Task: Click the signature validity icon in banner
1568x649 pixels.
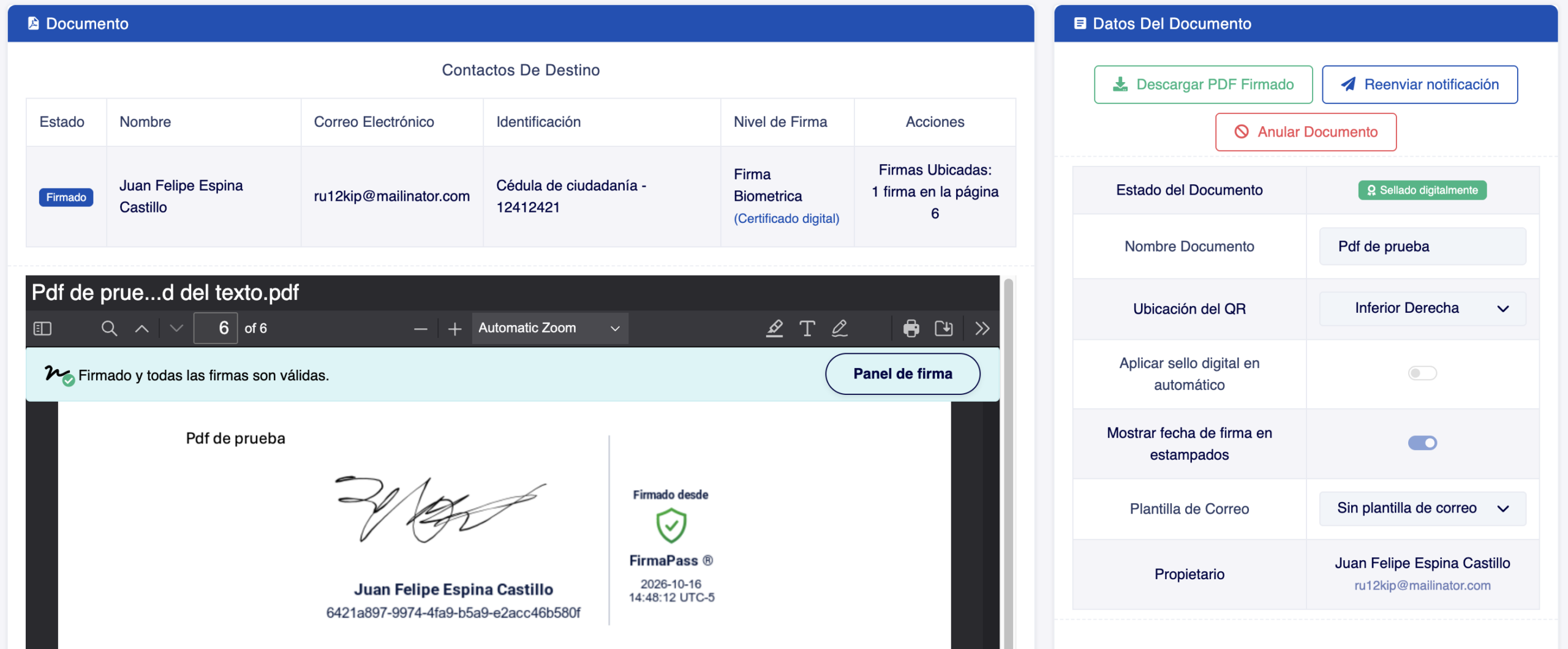Action: click(59, 375)
